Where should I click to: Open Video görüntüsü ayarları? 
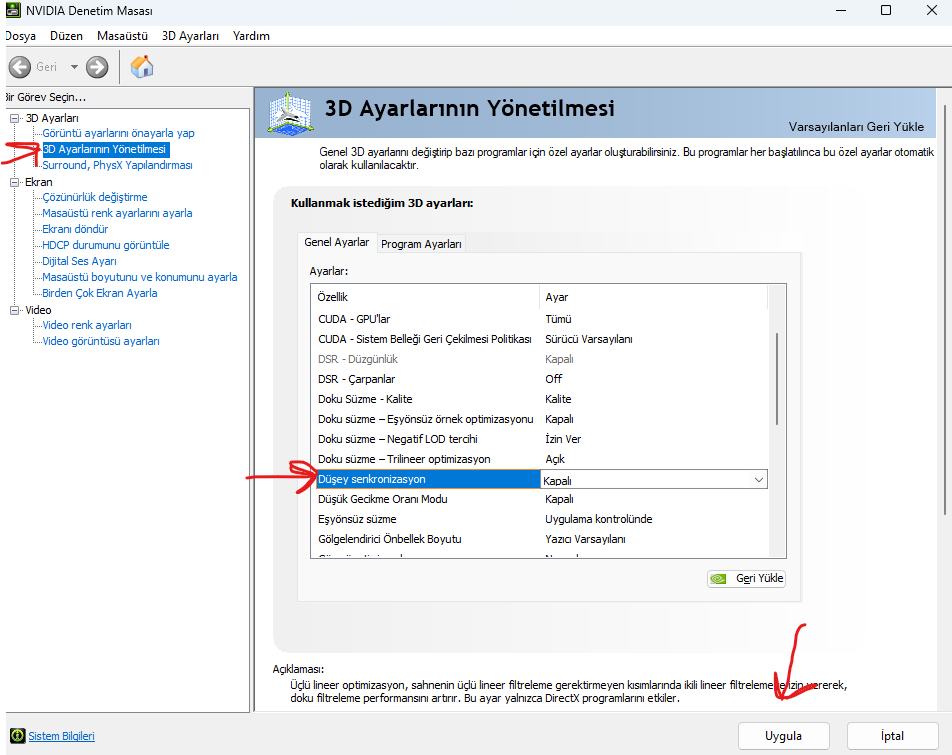[101, 341]
